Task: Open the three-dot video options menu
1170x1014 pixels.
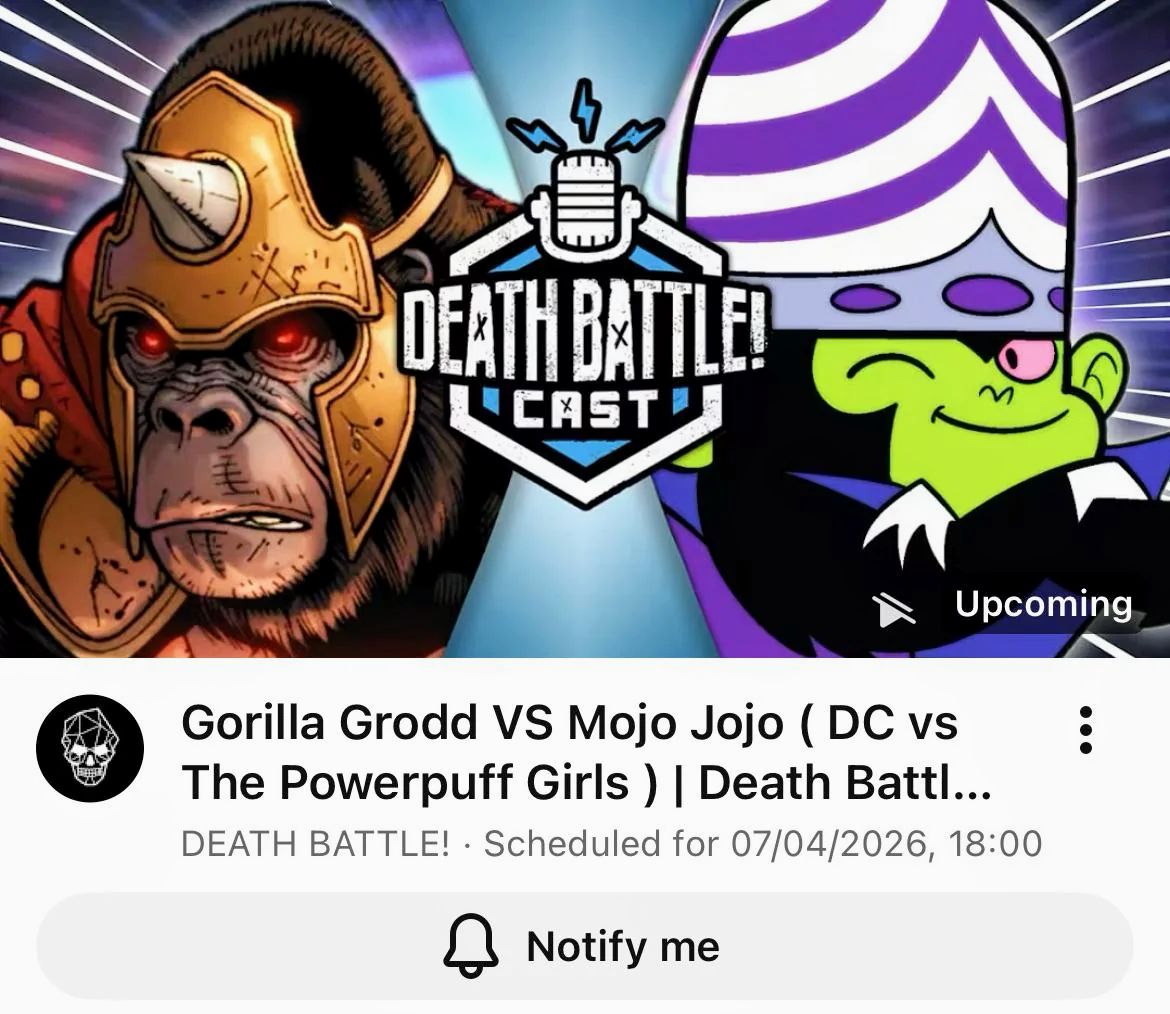Action: (1086, 730)
